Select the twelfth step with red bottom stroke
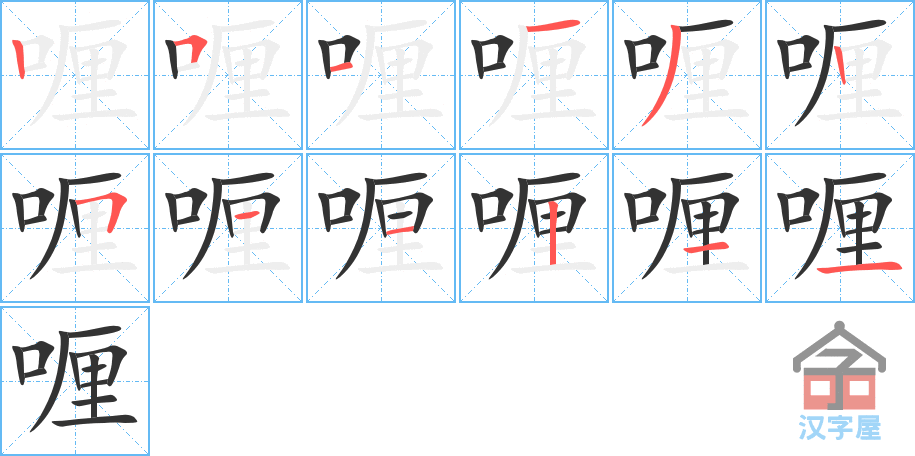The image size is (915, 456). 840,228
